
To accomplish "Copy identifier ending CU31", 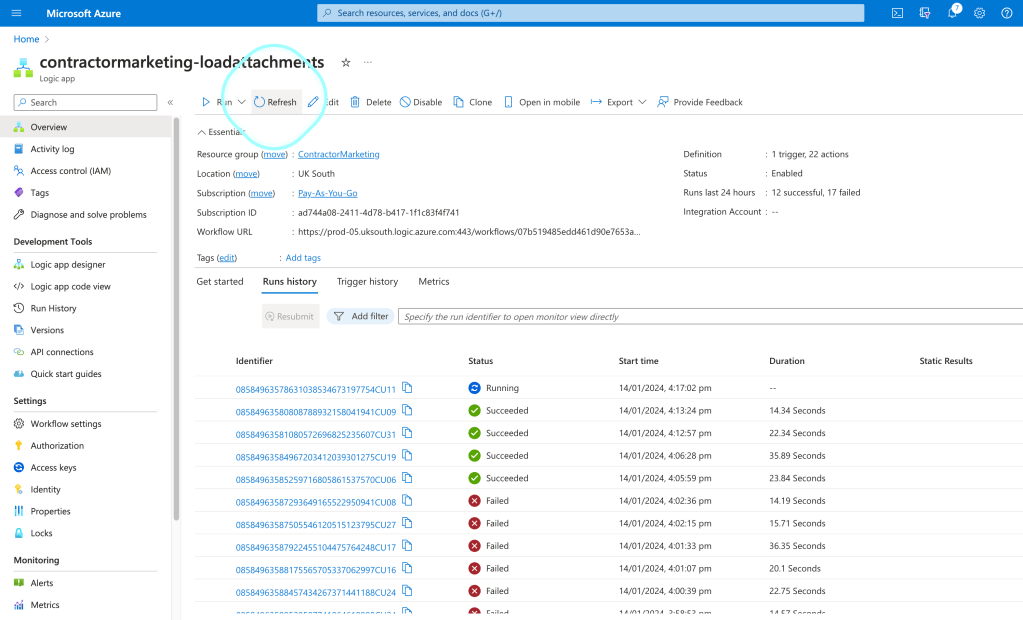I will click(x=407, y=433).
